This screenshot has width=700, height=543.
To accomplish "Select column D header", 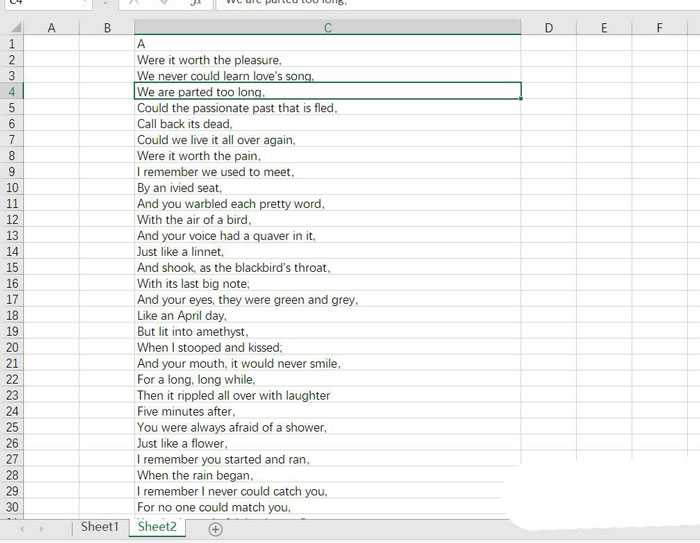I will point(549,28).
